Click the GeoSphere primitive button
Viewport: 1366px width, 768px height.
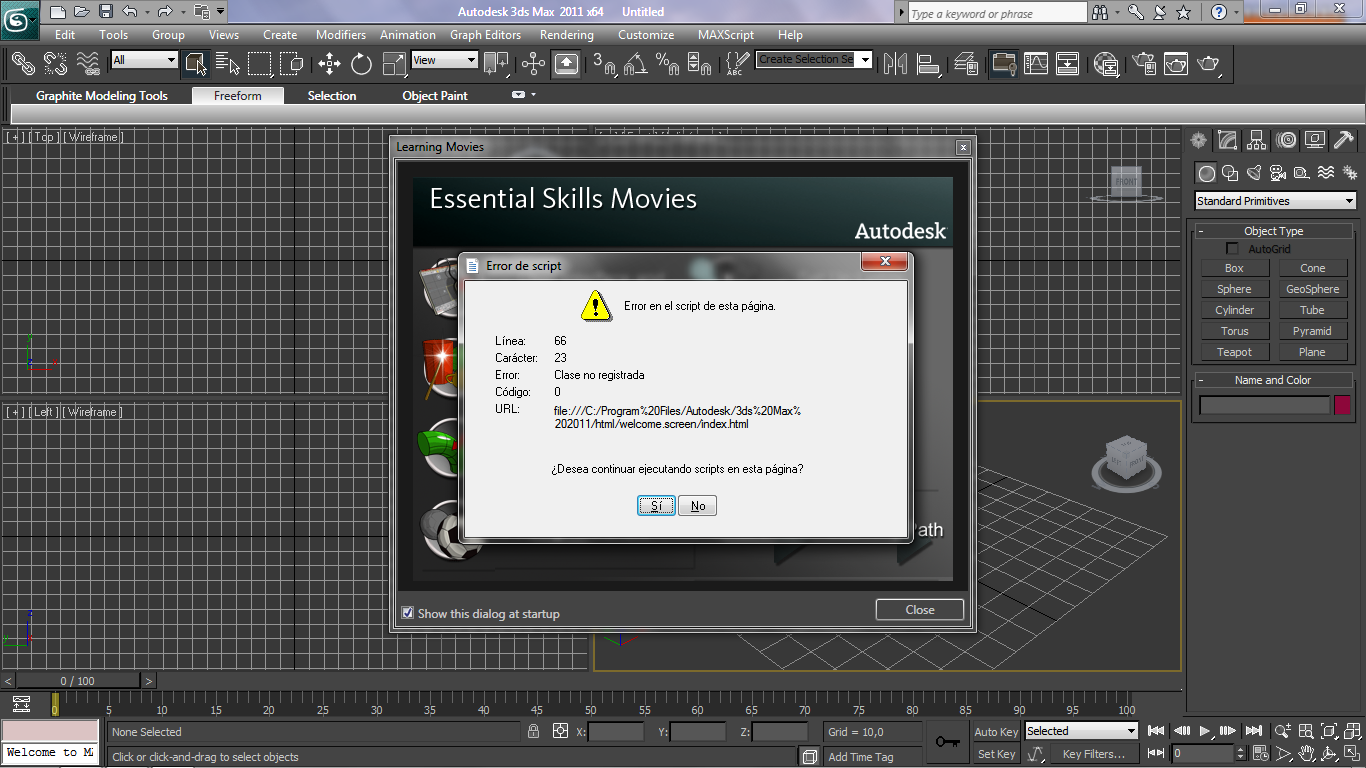[x=1312, y=289]
